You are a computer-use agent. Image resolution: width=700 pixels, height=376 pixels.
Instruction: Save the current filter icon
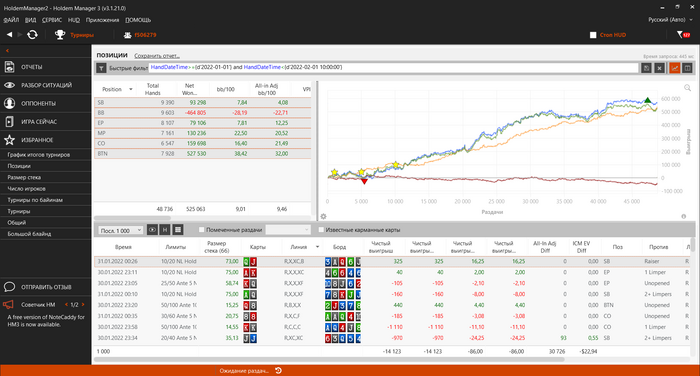click(646, 68)
